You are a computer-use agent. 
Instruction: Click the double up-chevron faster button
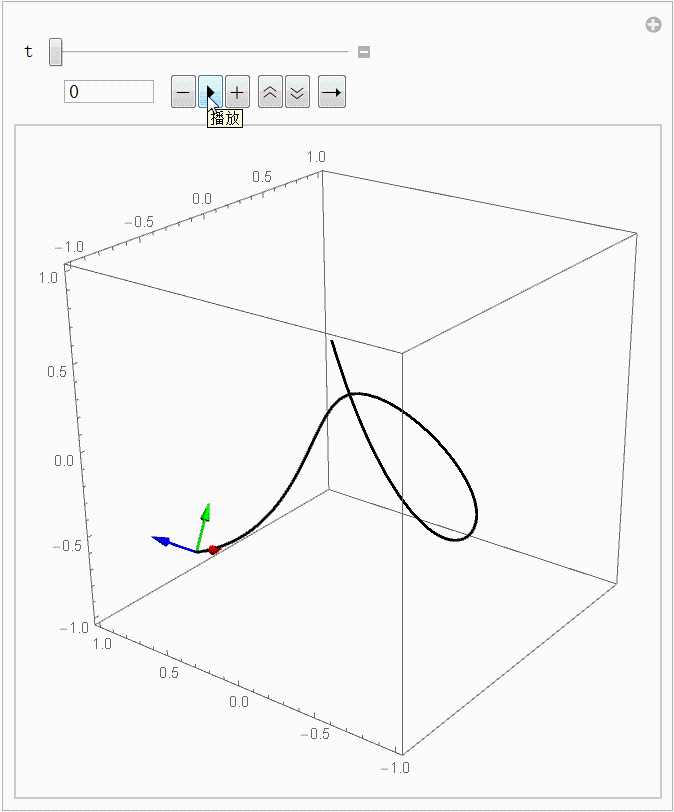(x=270, y=92)
